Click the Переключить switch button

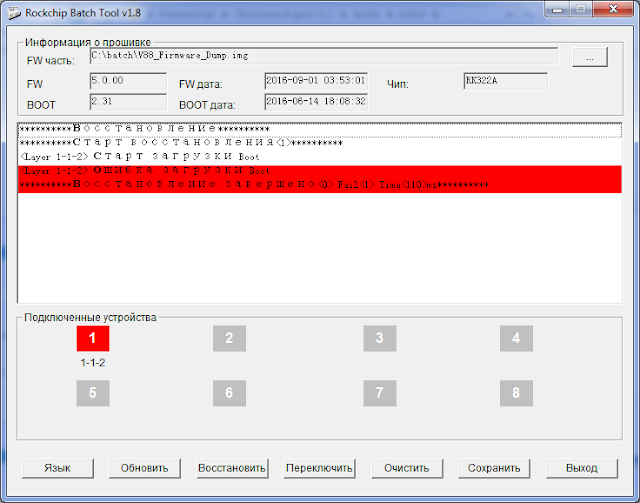click(319, 468)
